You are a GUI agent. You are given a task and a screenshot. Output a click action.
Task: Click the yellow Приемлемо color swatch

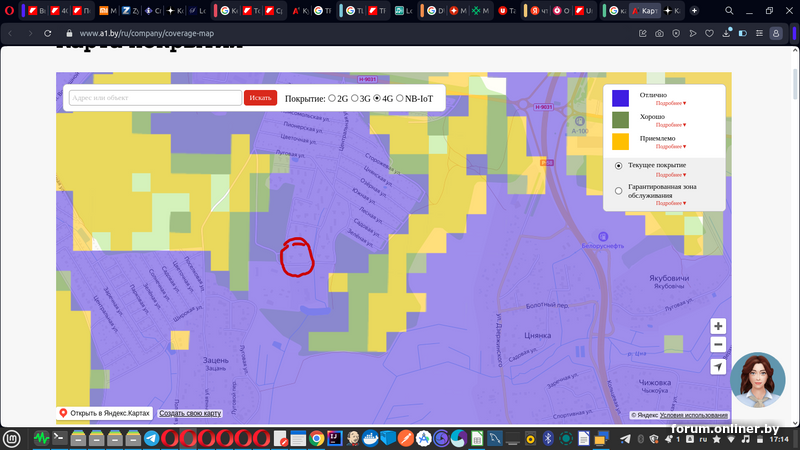(620, 141)
